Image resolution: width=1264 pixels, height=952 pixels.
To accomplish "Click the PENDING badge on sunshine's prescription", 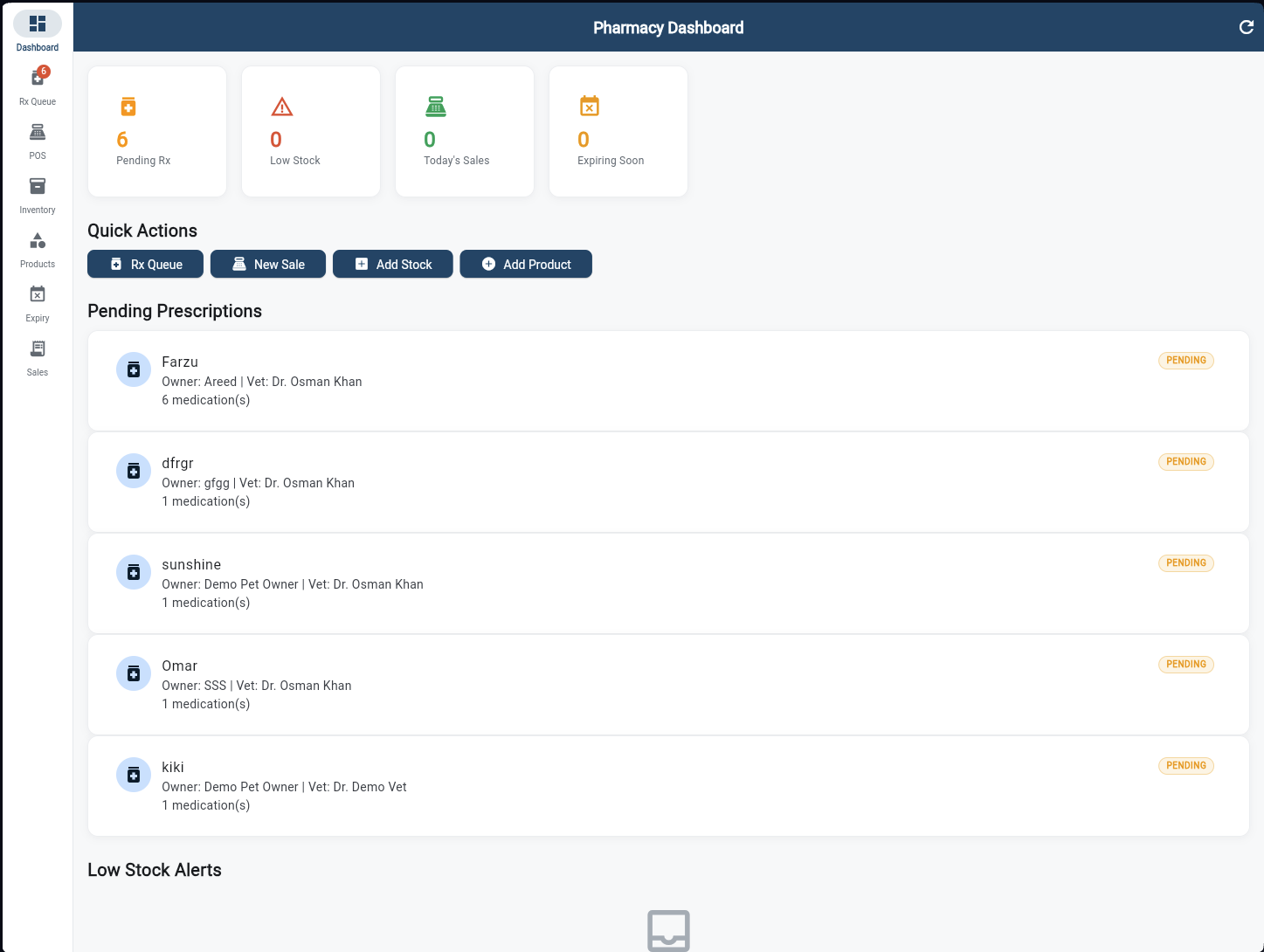I will point(1185,563).
